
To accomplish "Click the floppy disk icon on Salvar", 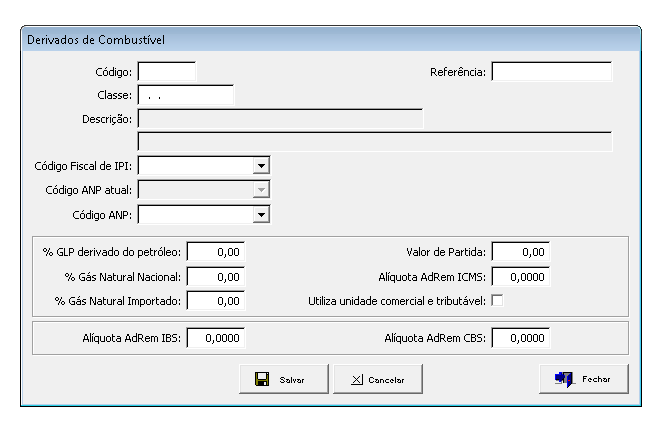I will [261, 380].
